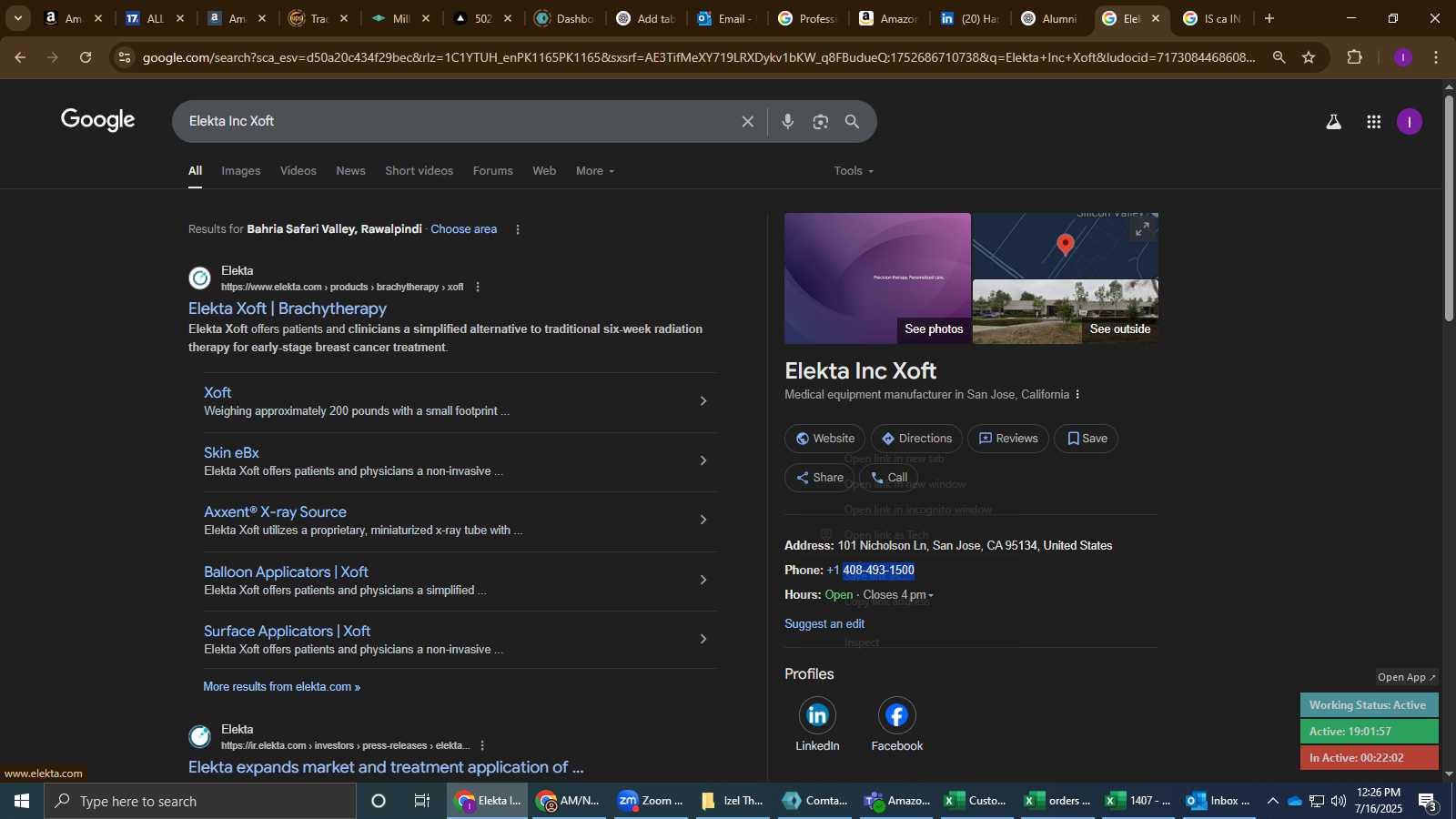Screen dimensions: 1456x819
Task: Clear the search box with the X icon
Action: point(747,121)
